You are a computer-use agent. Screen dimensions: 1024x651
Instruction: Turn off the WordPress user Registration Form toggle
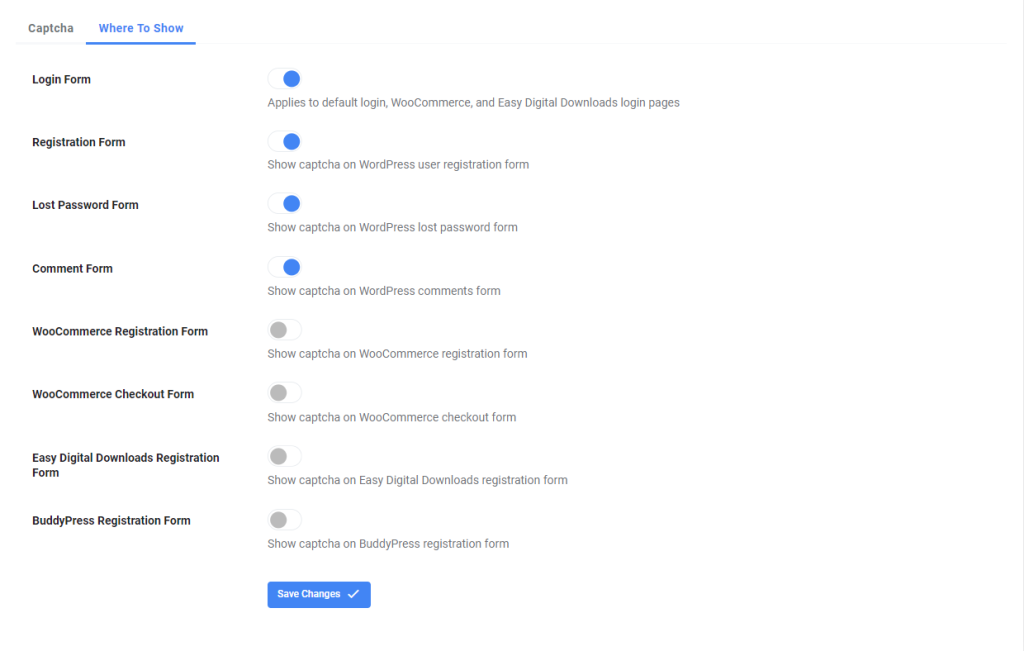(285, 142)
